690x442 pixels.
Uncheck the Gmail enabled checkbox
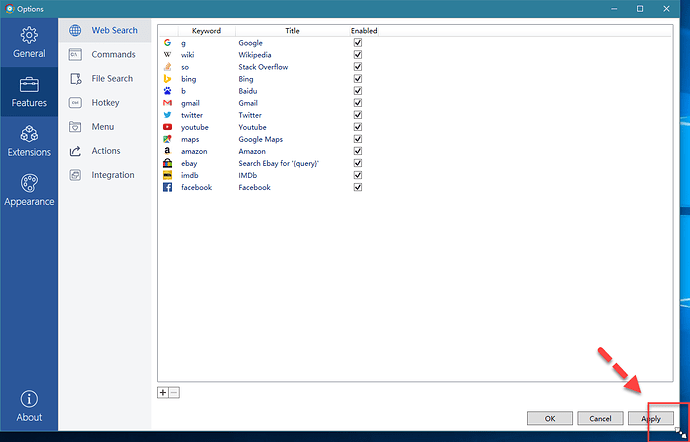coord(358,103)
